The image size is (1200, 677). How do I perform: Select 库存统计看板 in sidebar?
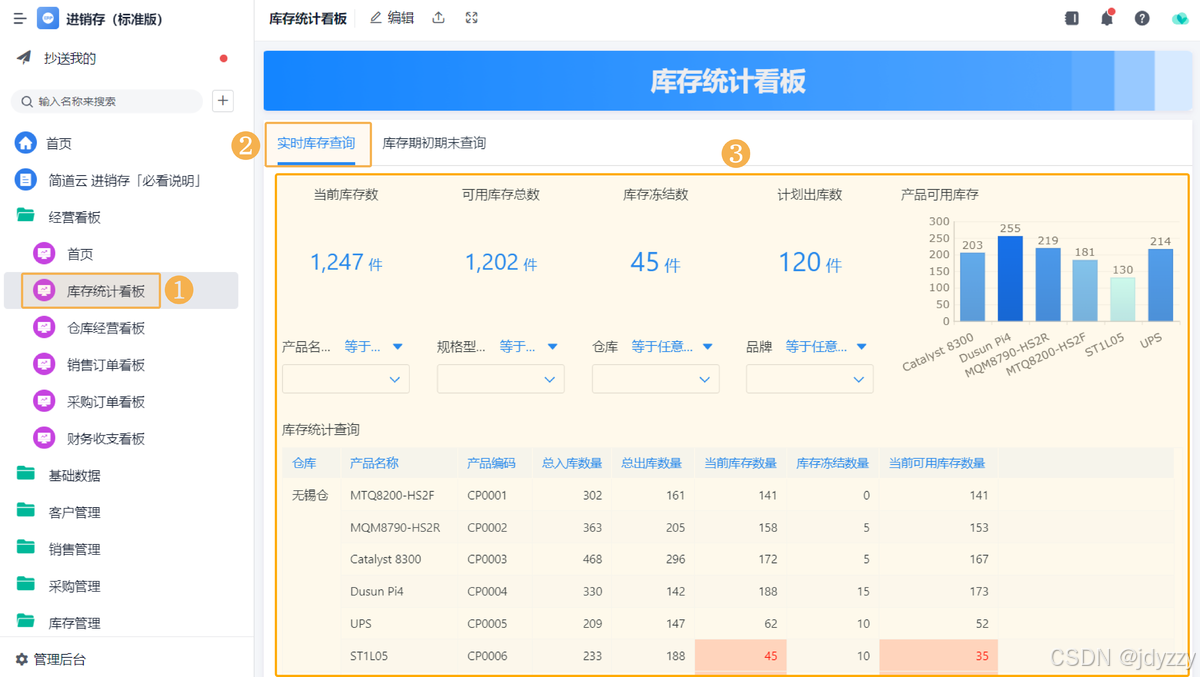coord(105,291)
